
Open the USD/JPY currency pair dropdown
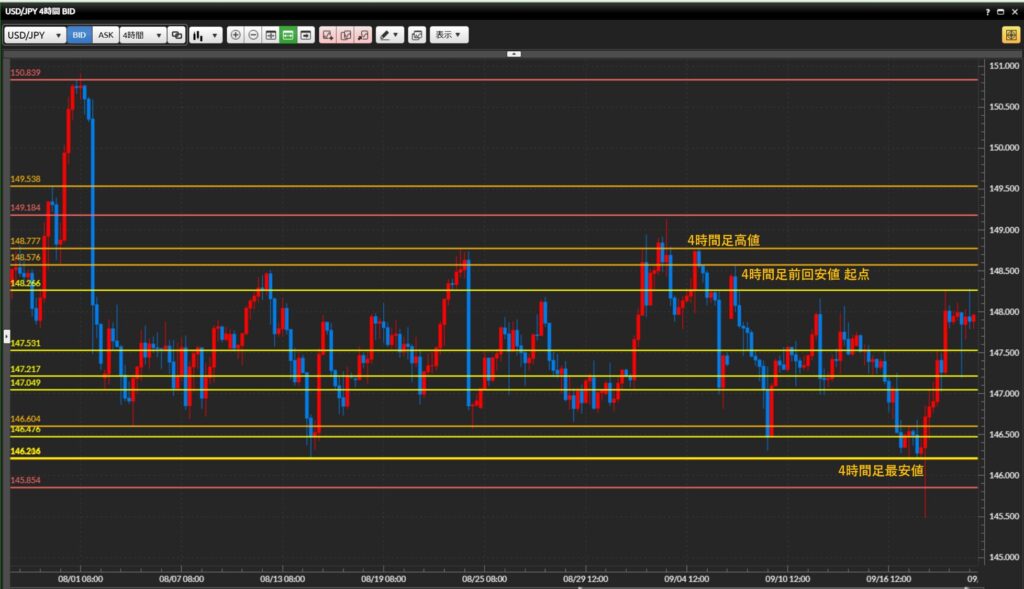click(35, 35)
